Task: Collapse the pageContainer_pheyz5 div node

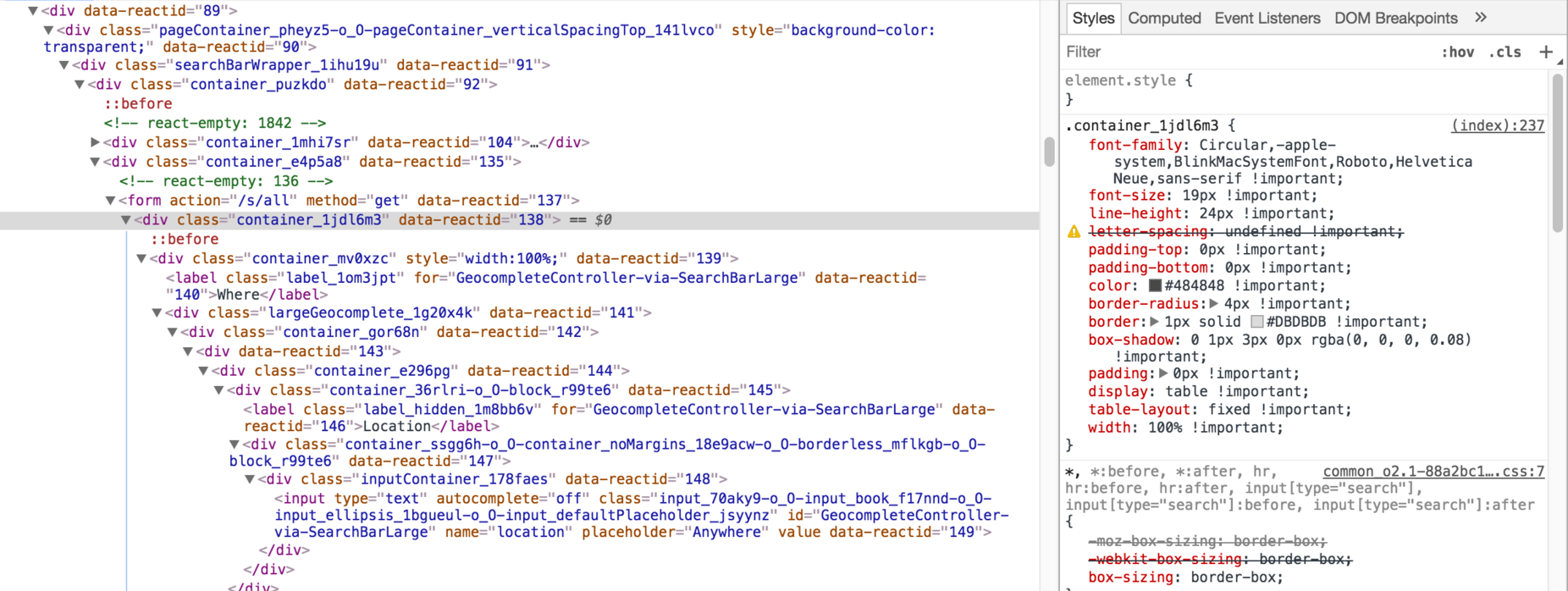Action: (49, 30)
